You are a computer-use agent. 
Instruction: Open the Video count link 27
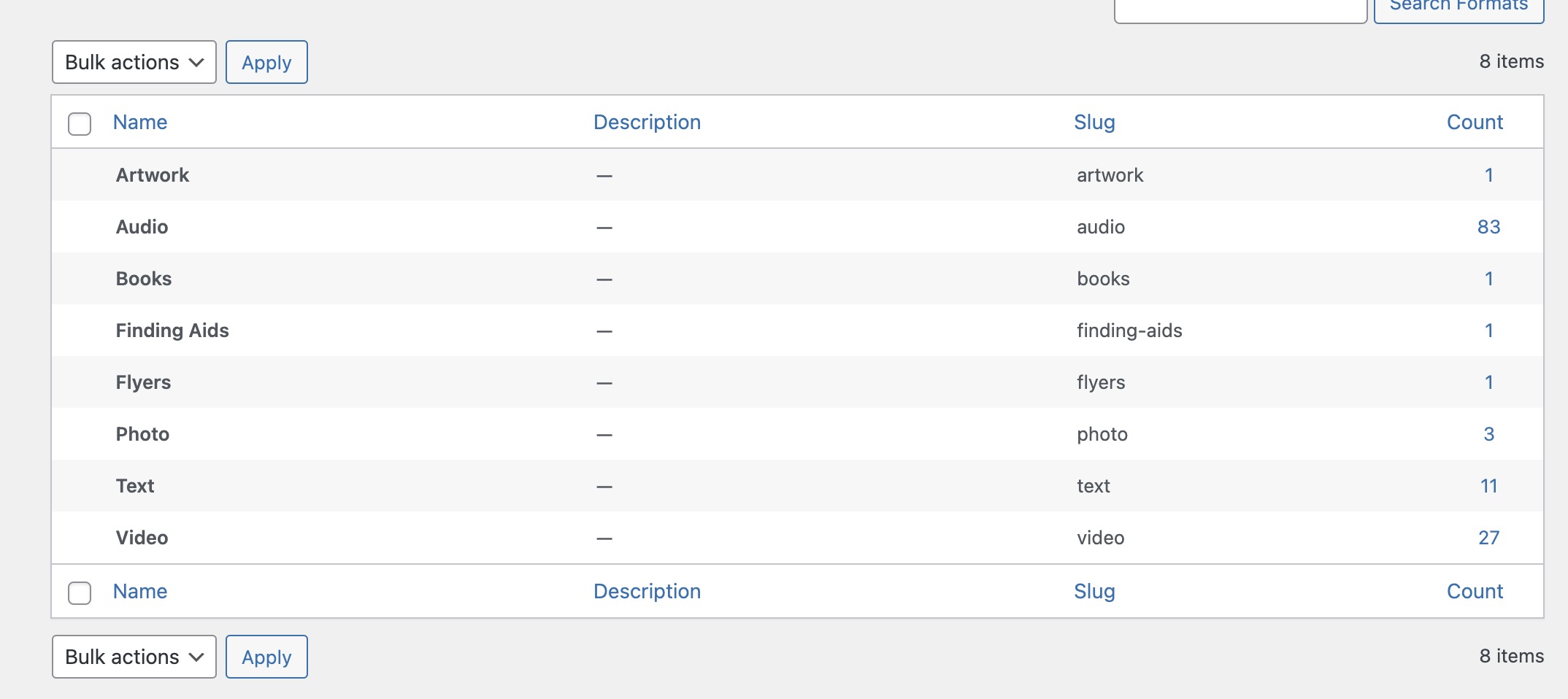[x=1488, y=538]
